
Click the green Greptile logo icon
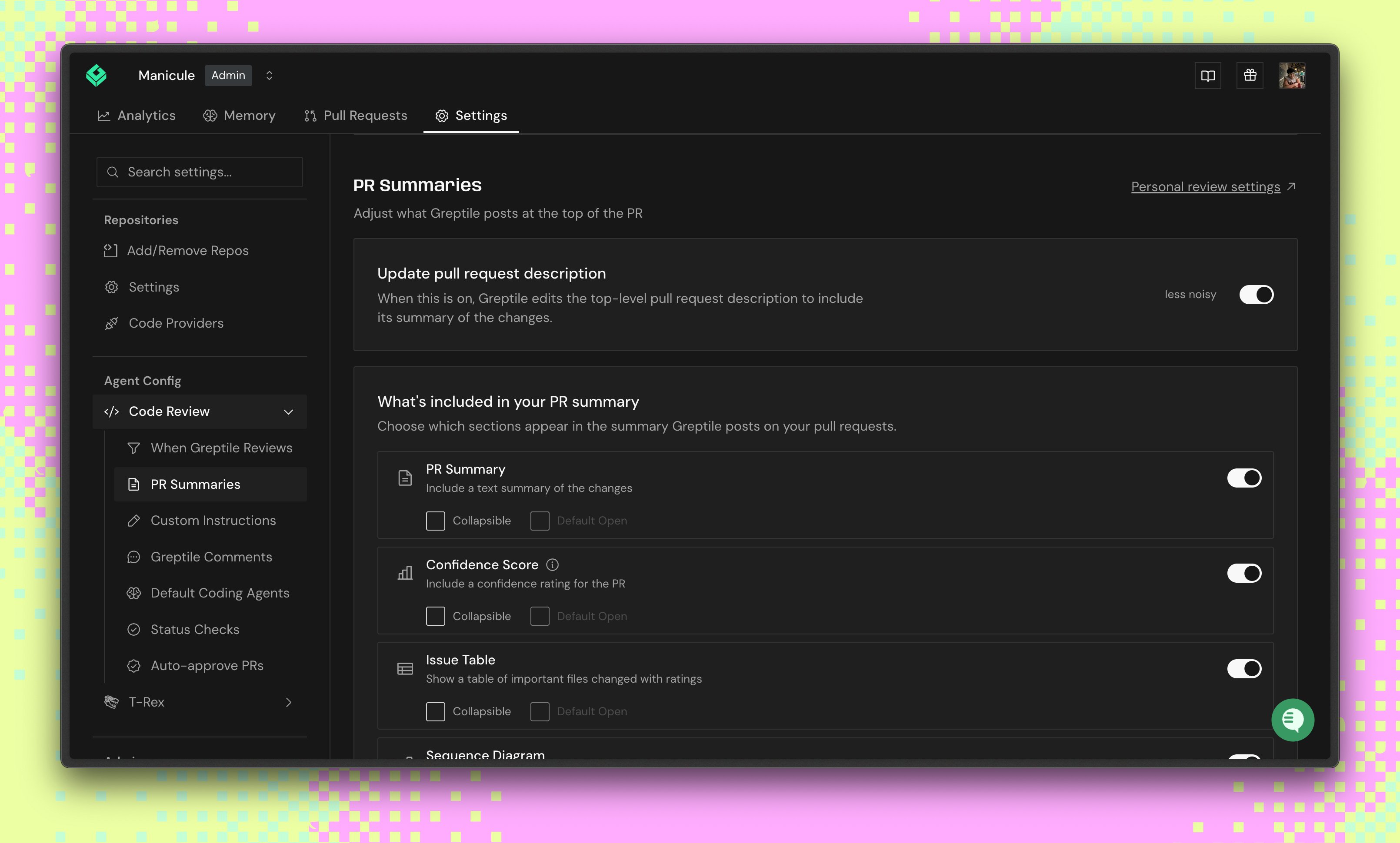click(97, 76)
